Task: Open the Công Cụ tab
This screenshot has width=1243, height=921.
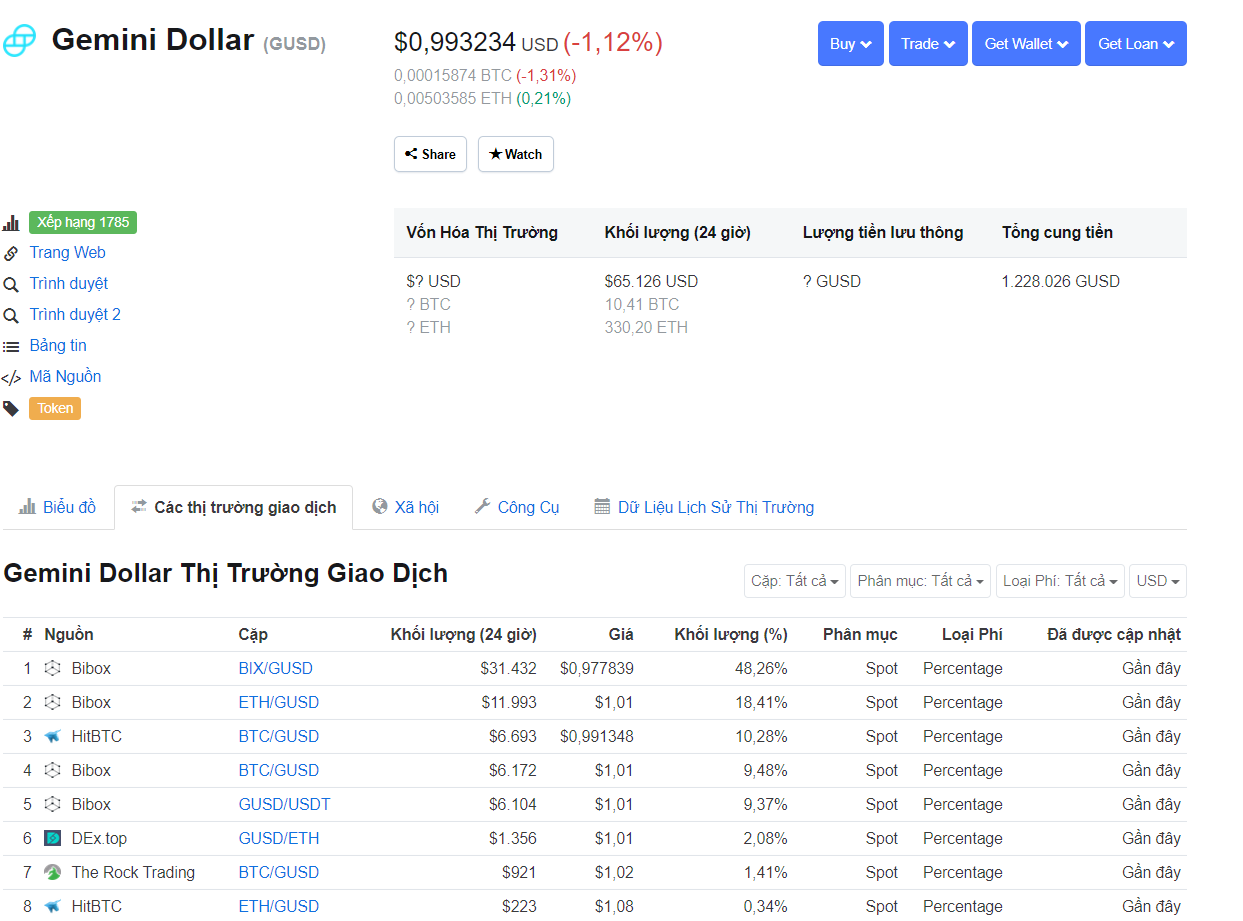Action: [x=517, y=507]
